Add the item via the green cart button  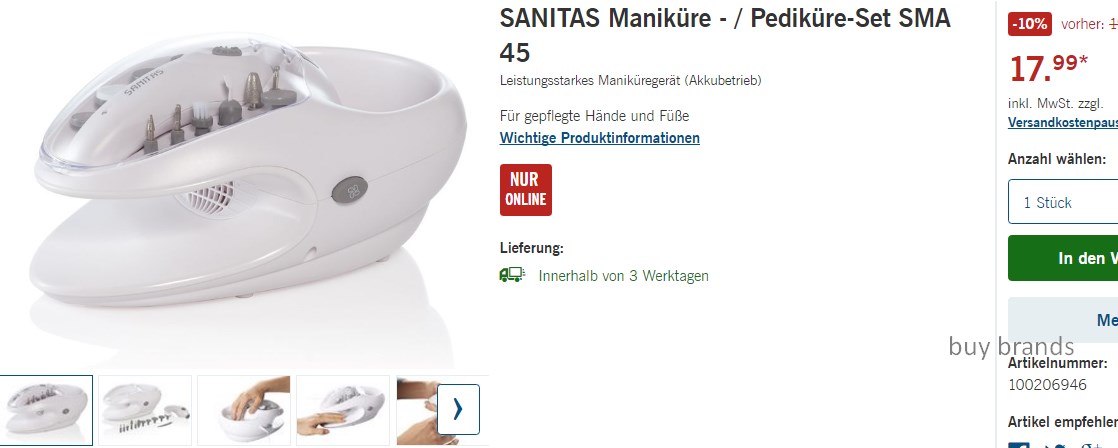coord(1062,258)
